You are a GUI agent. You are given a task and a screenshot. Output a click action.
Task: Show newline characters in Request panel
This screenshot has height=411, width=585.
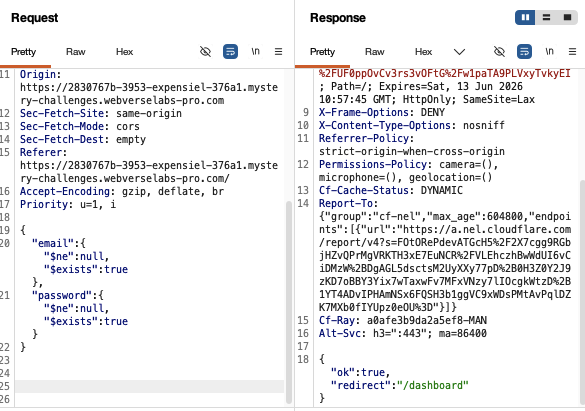(x=255, y=51)
